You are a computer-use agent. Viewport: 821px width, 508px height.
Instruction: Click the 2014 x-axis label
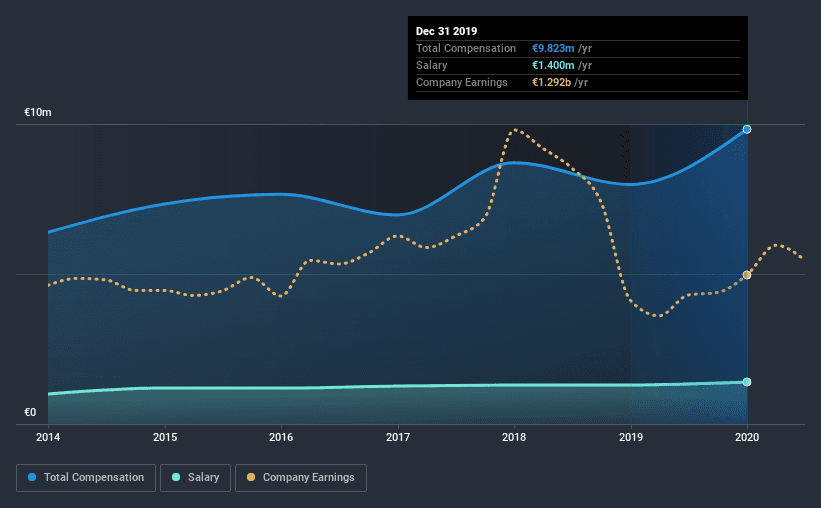(48, 437)
